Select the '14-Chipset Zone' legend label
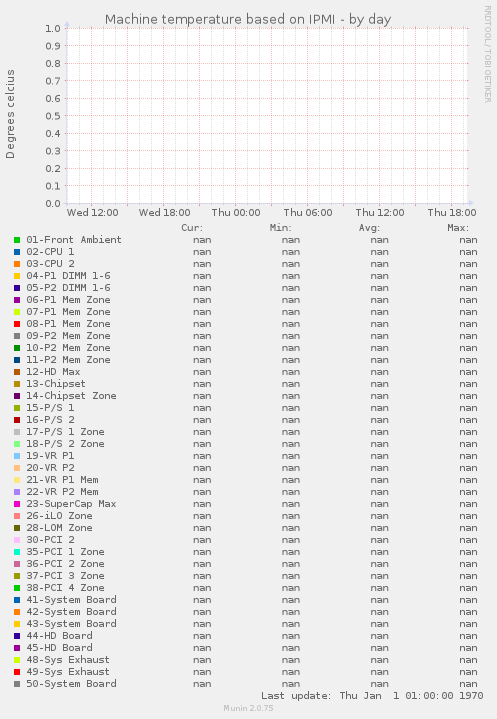This screenshot has width=497, height=719. click(71, 396)
